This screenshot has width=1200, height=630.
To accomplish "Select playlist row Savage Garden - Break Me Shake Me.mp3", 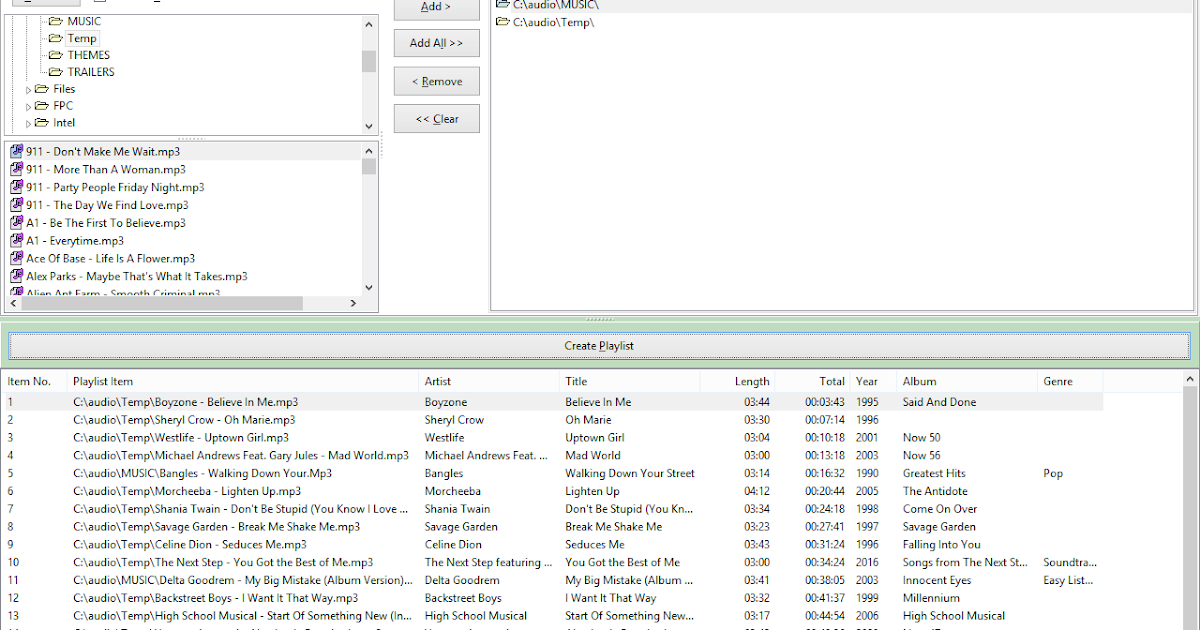I will point(553,527).
